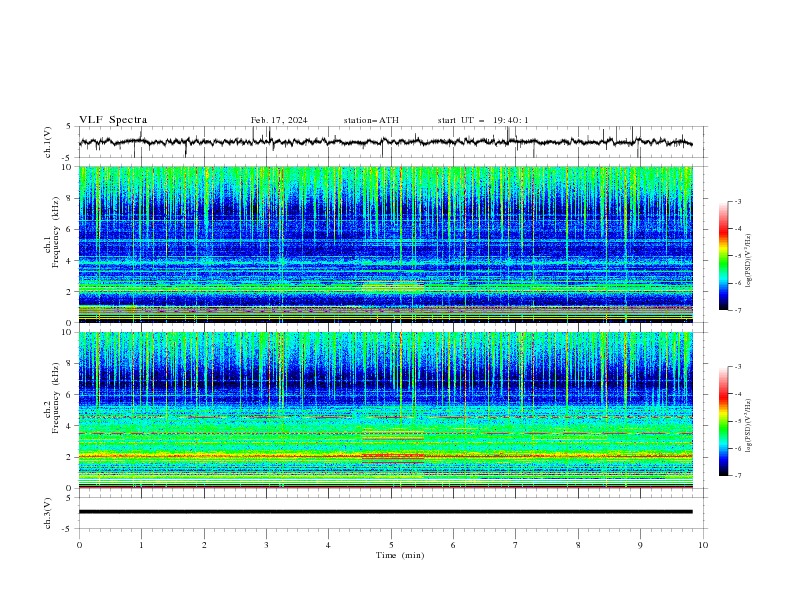
Task: Click the time axis tick label "5"
Action: (391, 545)
